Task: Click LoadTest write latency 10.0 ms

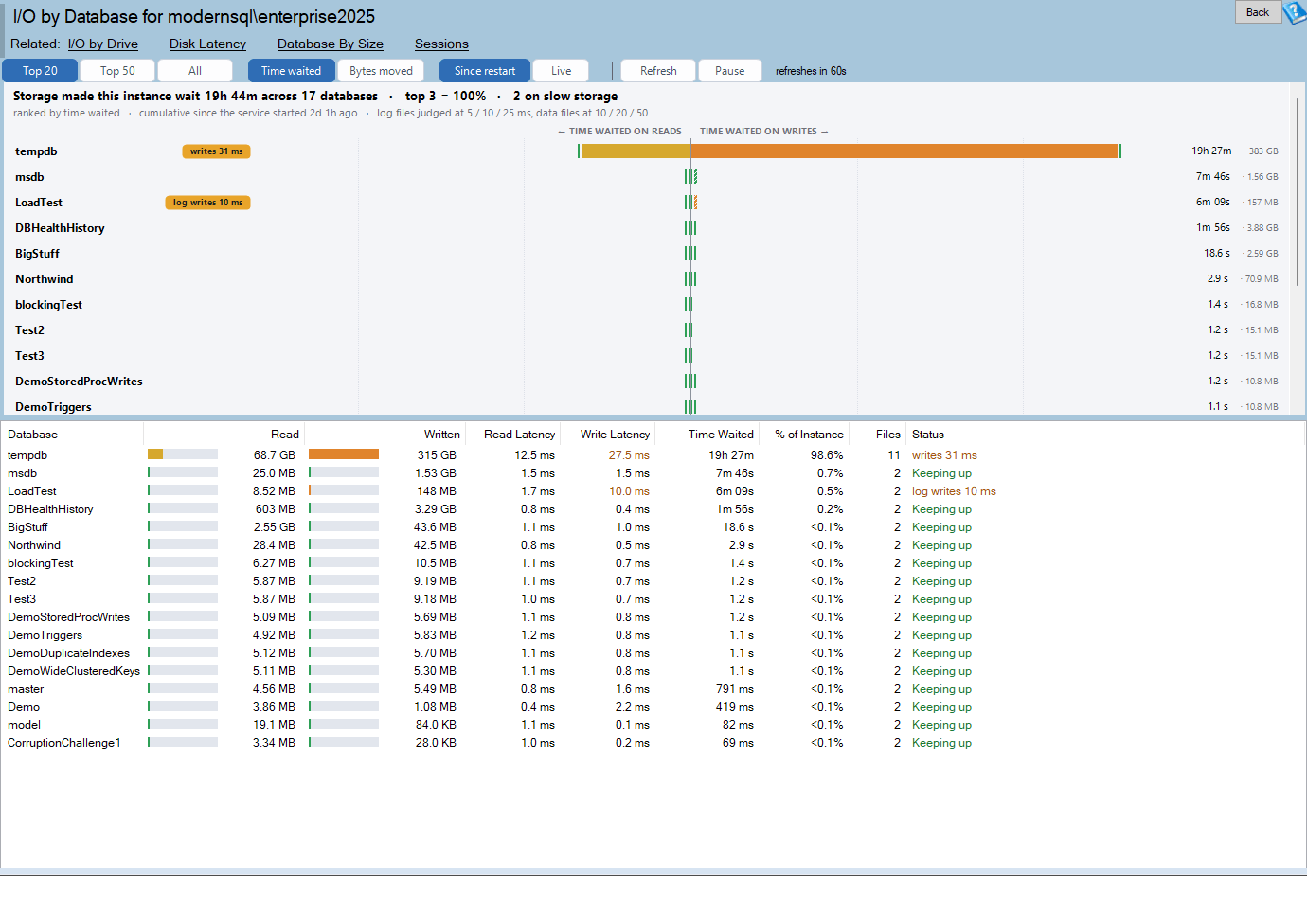Action: [x=629, y=491]
